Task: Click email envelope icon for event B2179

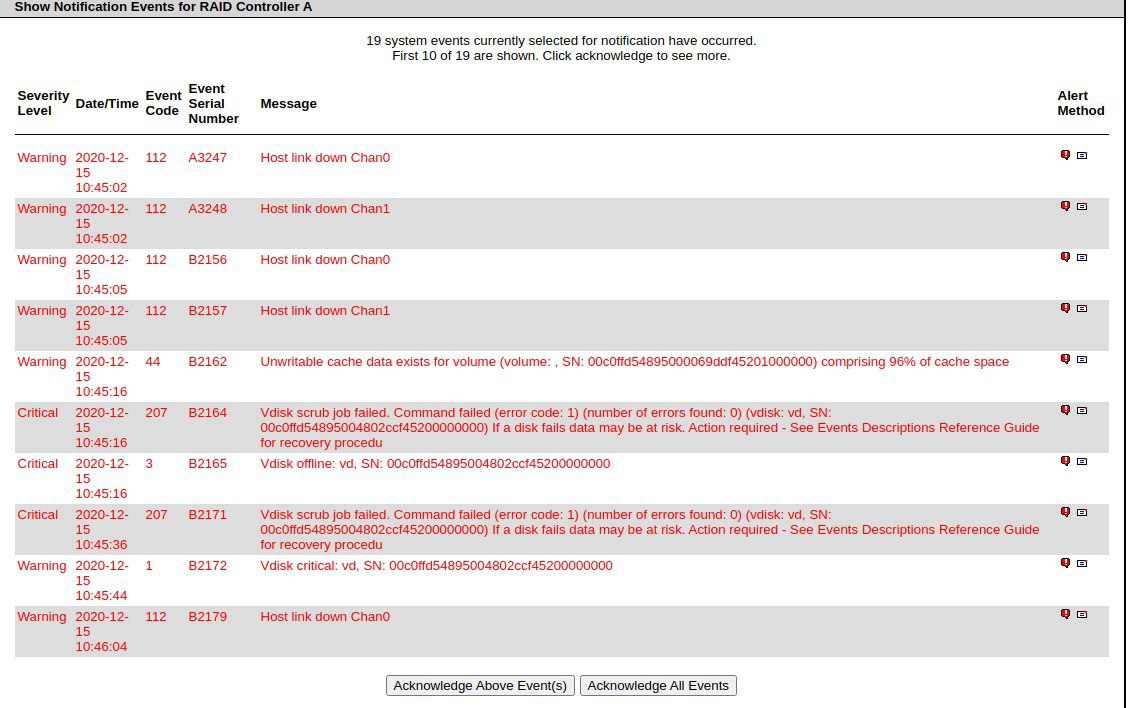Action: pos(1081,615)
